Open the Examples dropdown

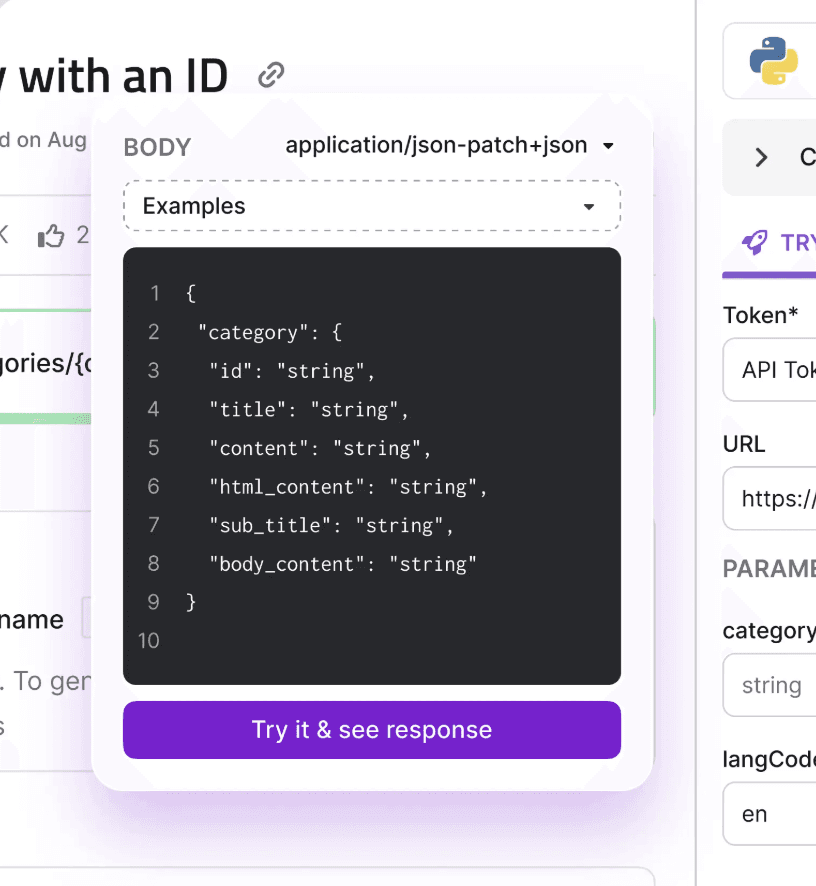coord(372,206)
